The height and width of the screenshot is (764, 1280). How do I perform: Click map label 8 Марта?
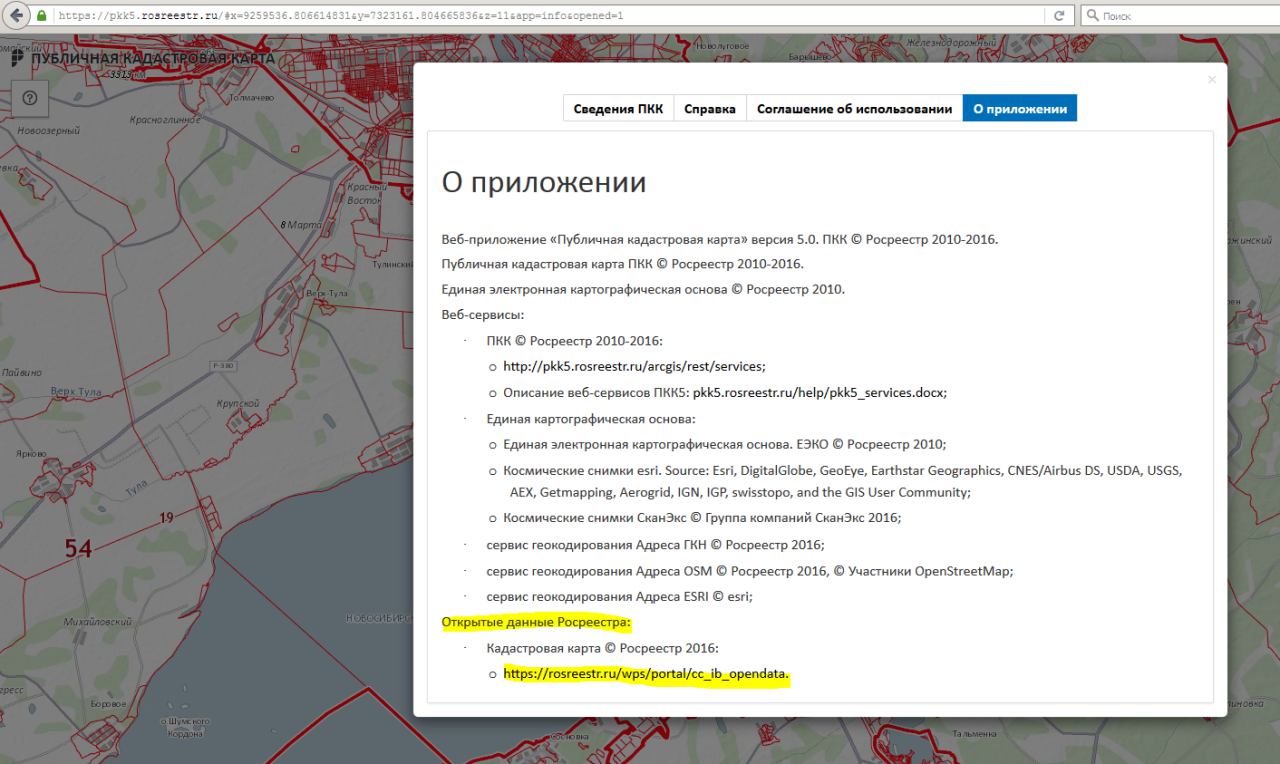point(301,225)
